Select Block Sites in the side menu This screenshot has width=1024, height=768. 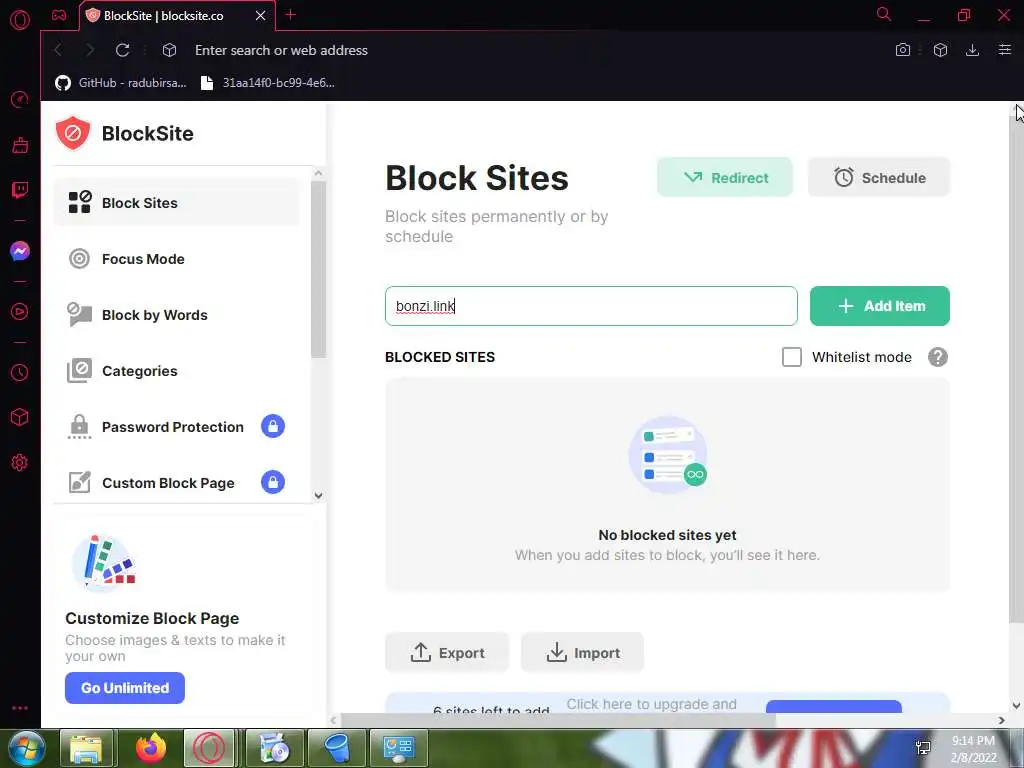pos(177,203)
